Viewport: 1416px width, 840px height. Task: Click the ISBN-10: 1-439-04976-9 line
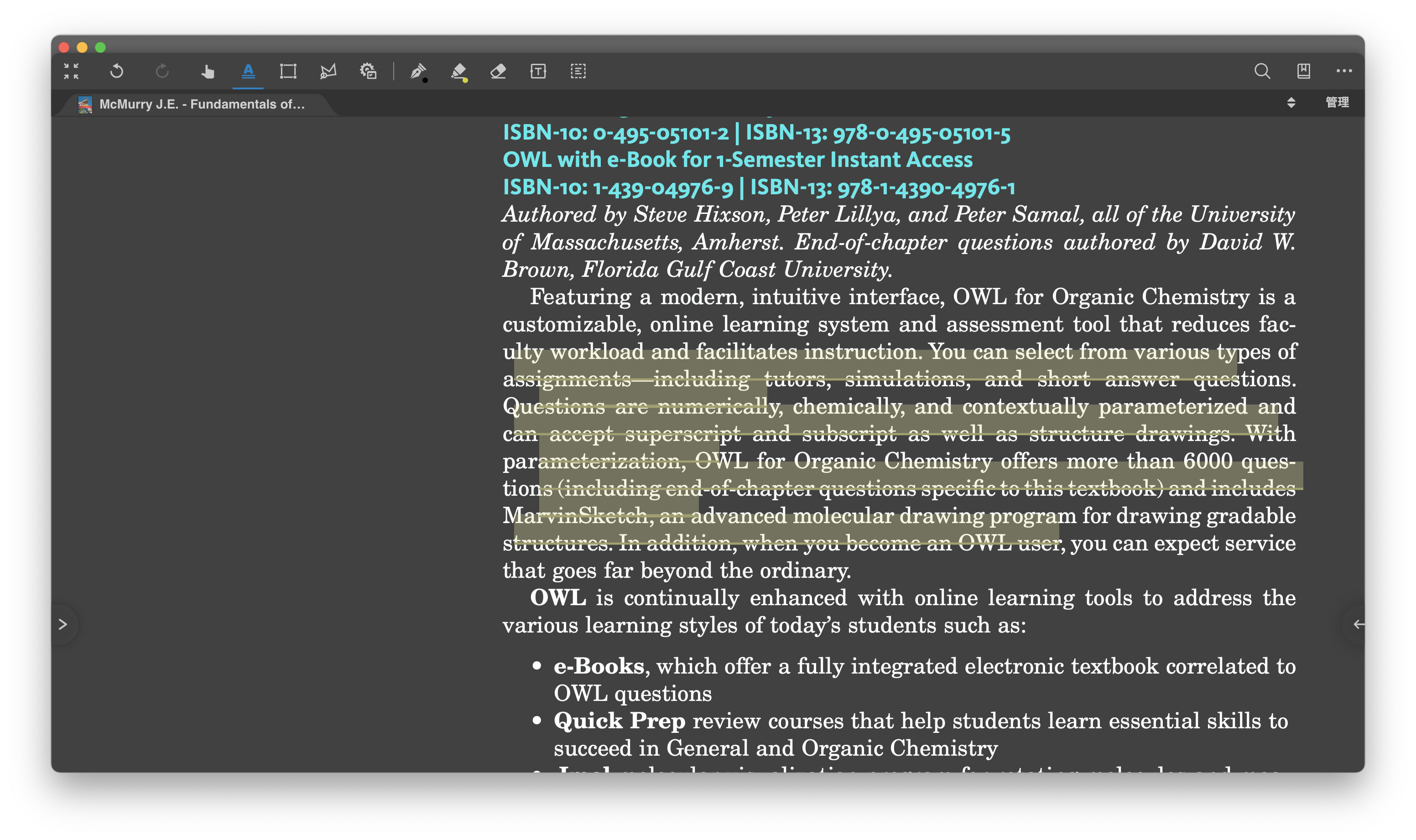759,187
